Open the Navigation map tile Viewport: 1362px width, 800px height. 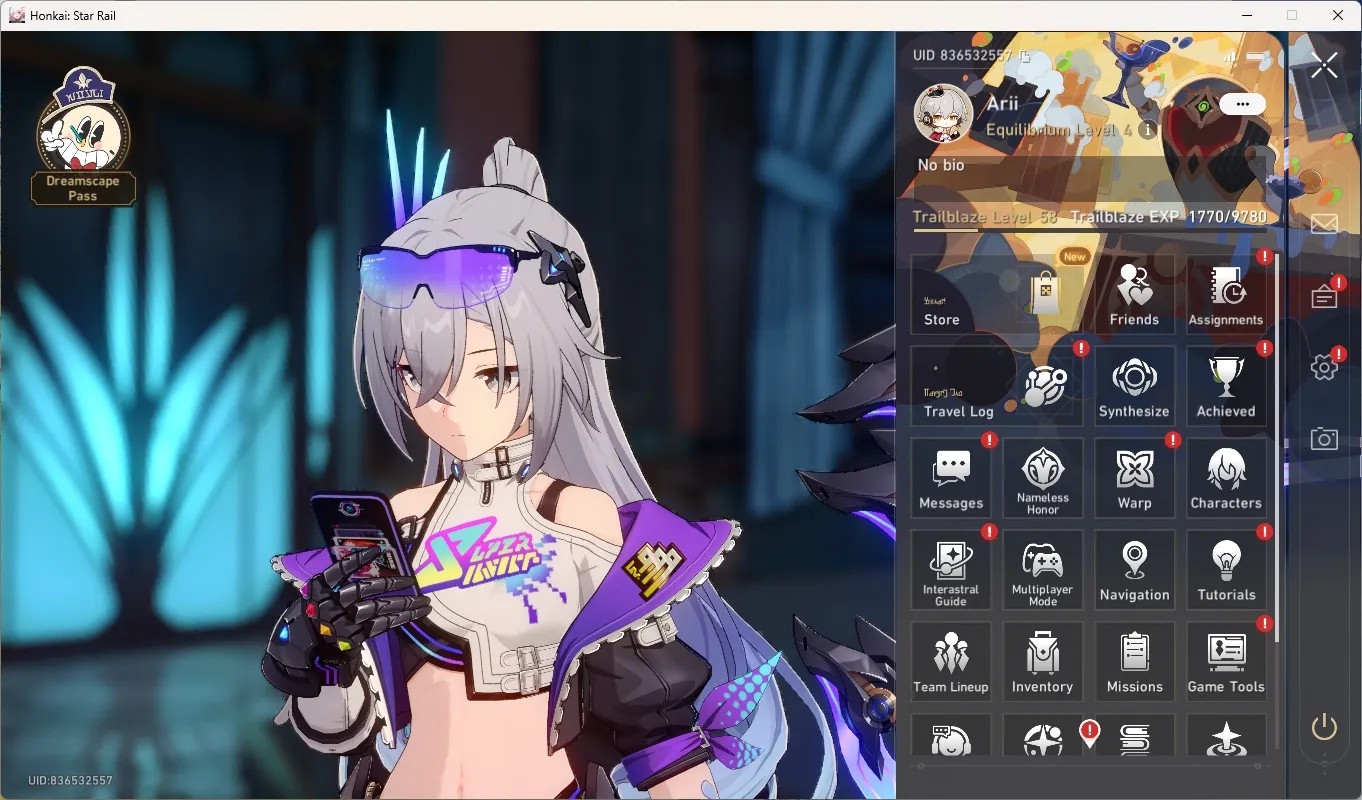[1134, 570]
